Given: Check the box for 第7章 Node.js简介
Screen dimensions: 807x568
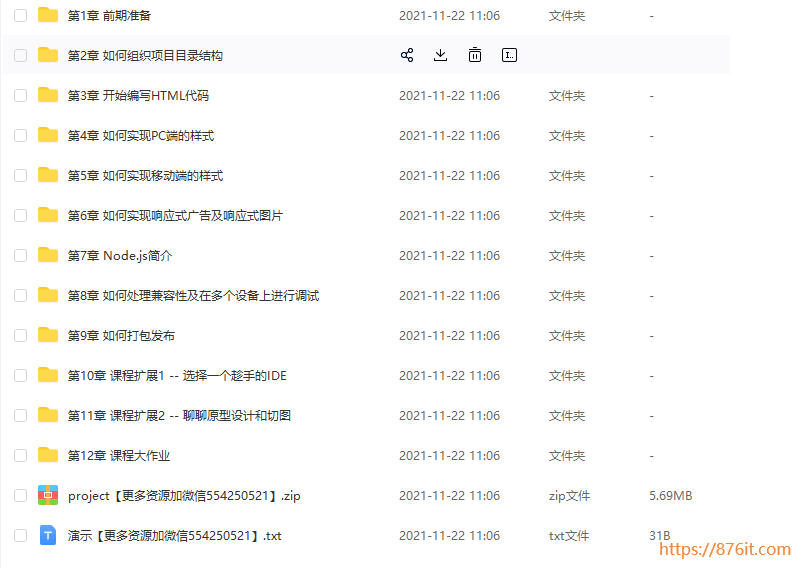Looking at the screenshot, I should tap(21, 256).
